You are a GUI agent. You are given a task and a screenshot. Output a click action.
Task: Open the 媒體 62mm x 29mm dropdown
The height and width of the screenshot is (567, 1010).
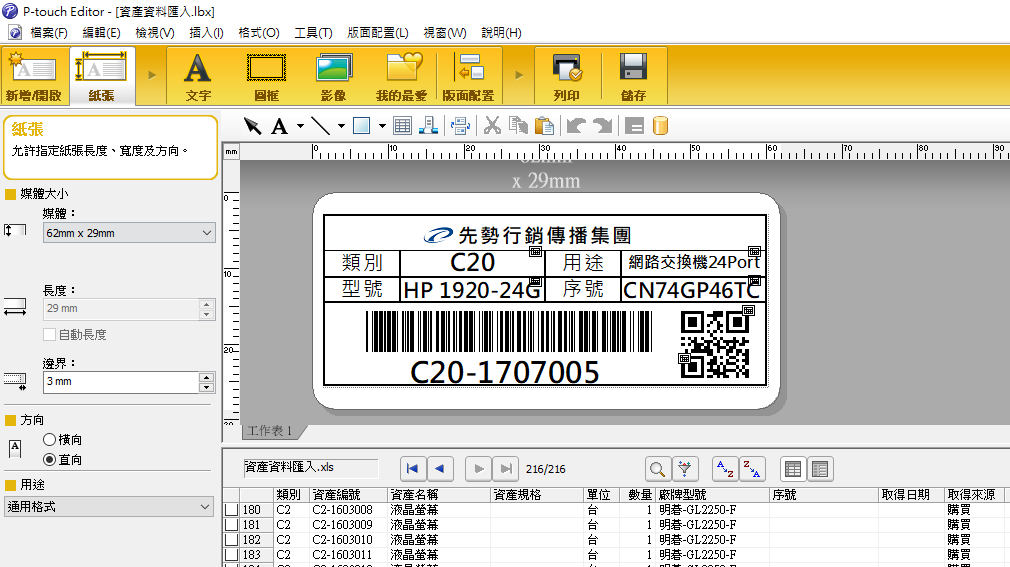(x=129, y=233)
